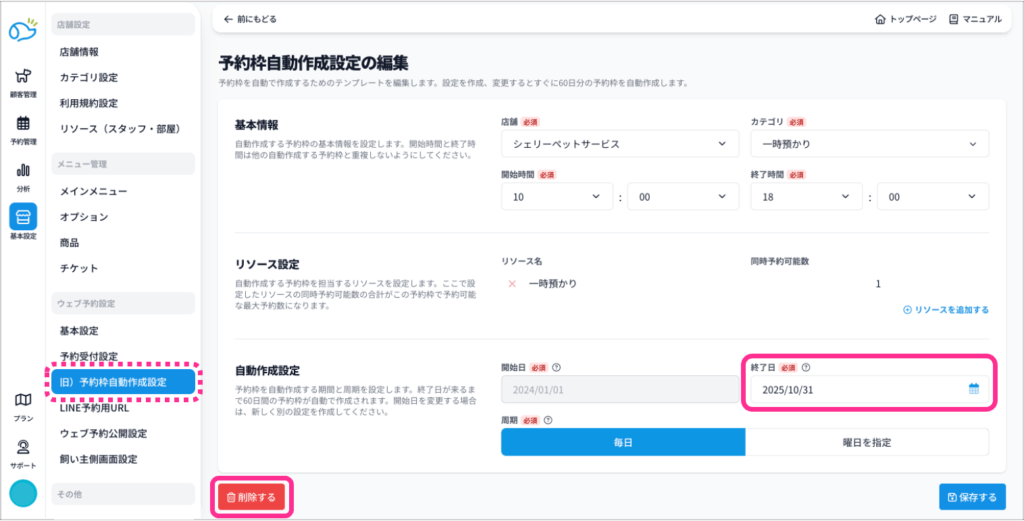
Task: Click the 基本設定 store icon
Action: pos(22,218)
